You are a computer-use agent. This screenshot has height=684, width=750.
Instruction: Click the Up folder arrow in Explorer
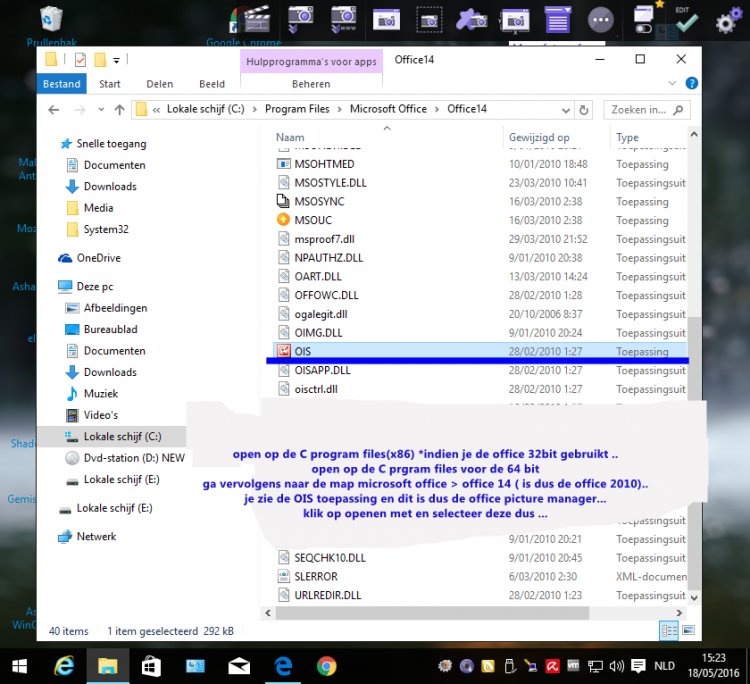coord(119,109)
